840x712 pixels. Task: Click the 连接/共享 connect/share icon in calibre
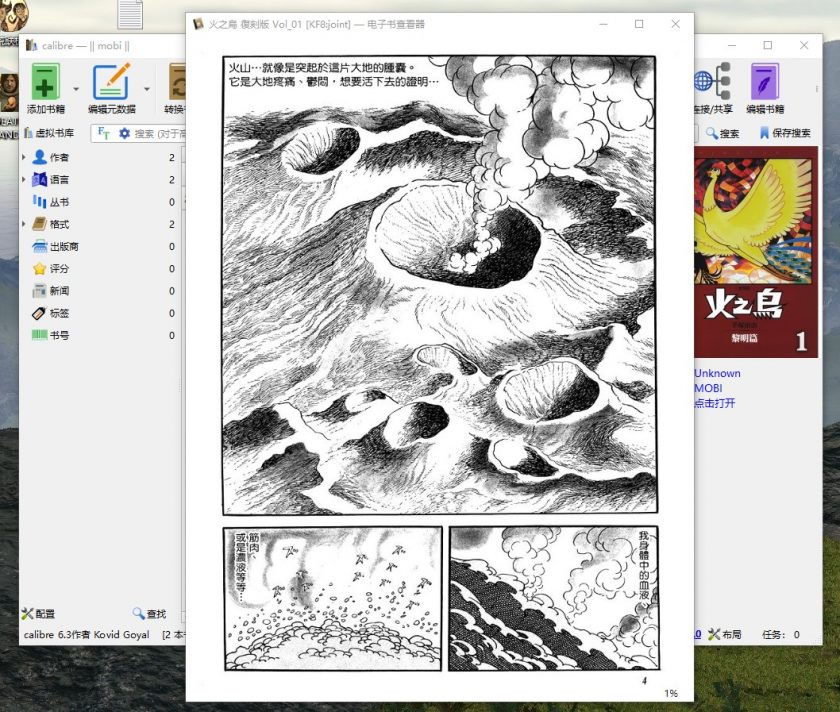click(712, 81)
